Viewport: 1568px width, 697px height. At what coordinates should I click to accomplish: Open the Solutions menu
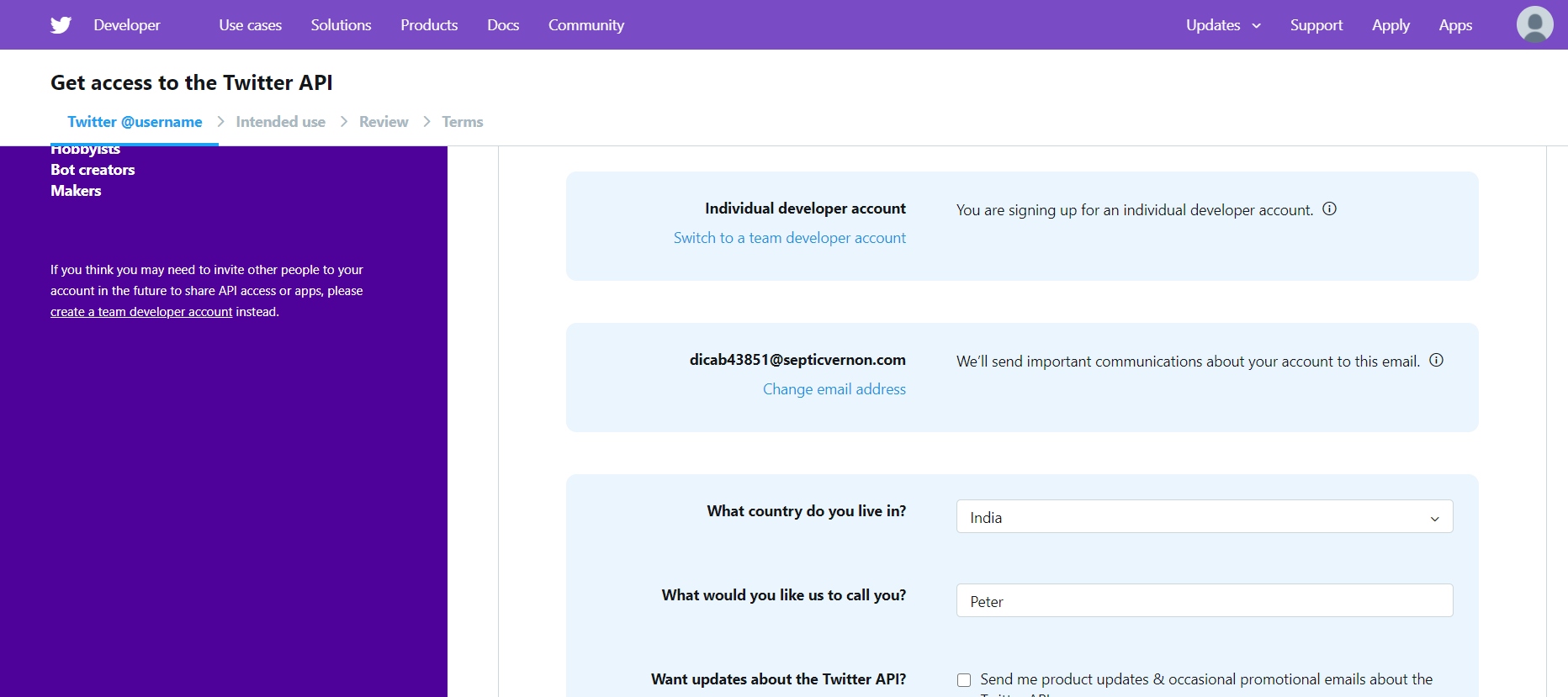click(x=341, y=25)
